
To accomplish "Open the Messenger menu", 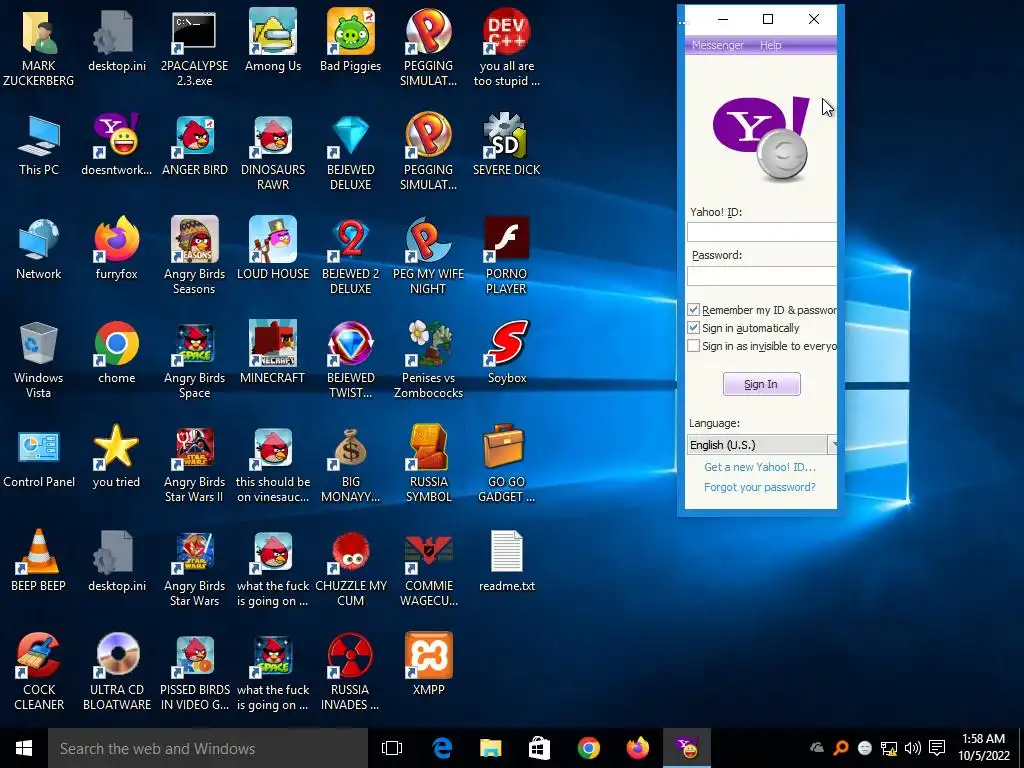I will (x=717, y=45).
